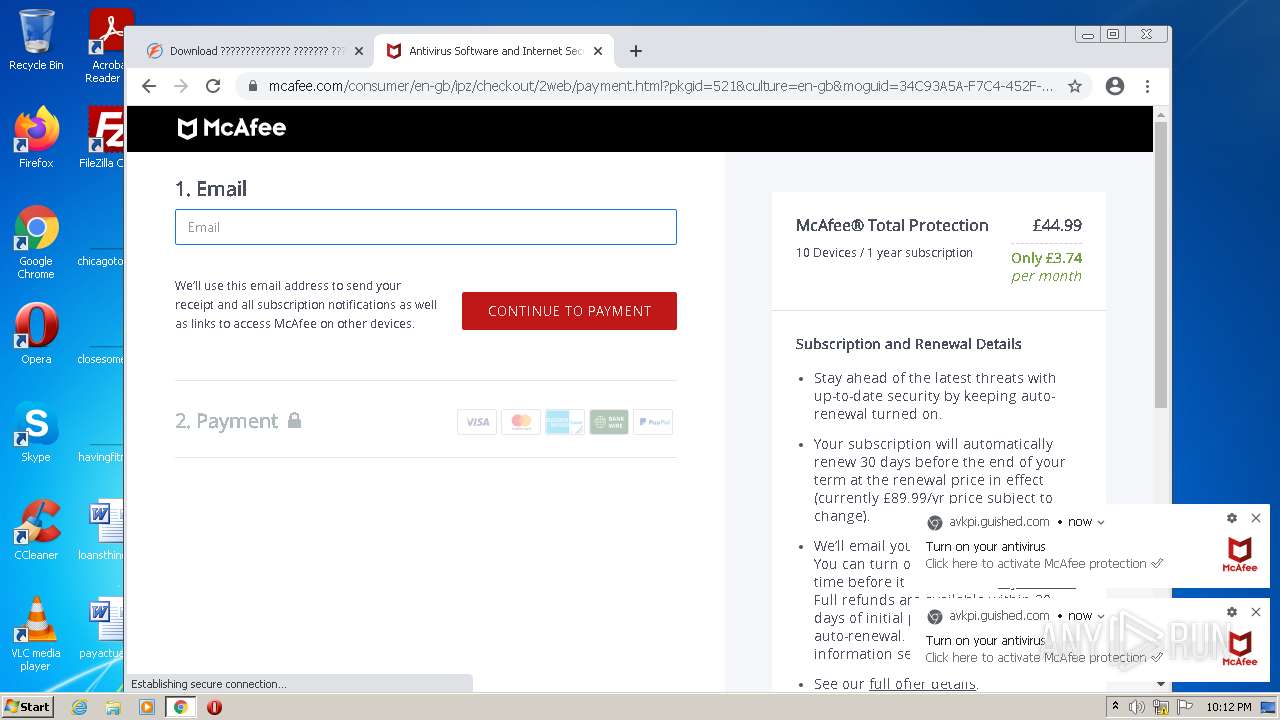Switch to the Download tab
Viewport: 1280px width, 720px height.
click(x=255, y=51)
